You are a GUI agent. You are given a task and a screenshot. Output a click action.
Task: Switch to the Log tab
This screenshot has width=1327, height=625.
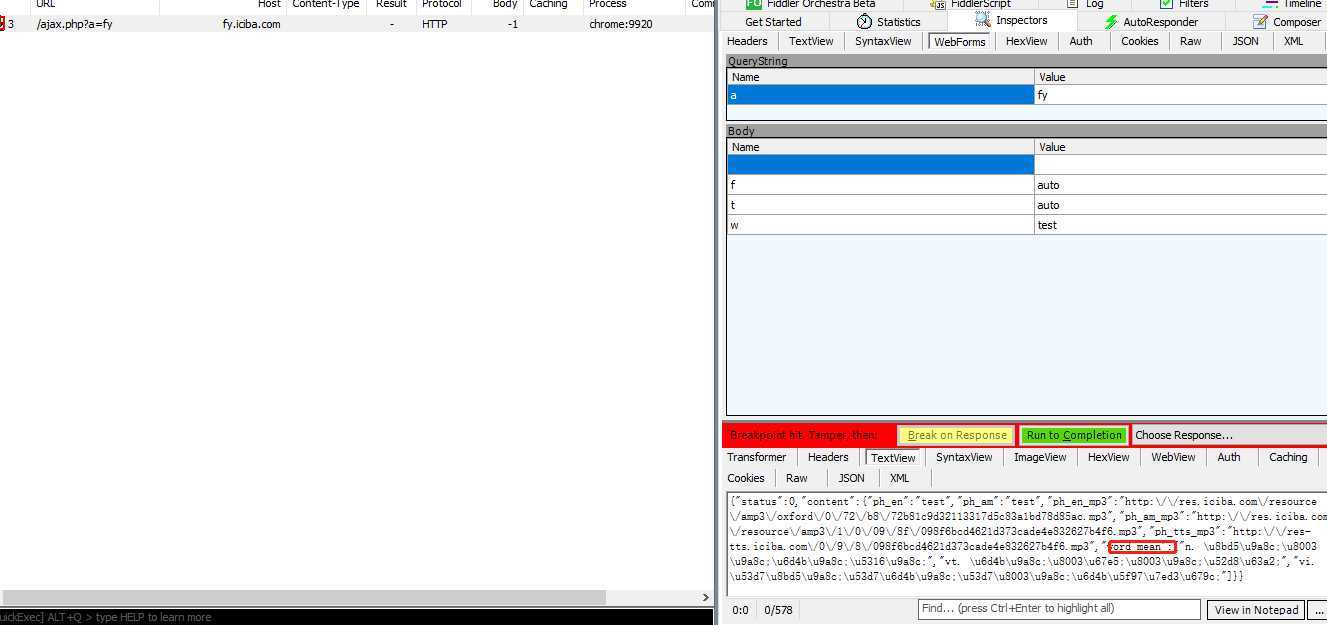coord(1084,4)
